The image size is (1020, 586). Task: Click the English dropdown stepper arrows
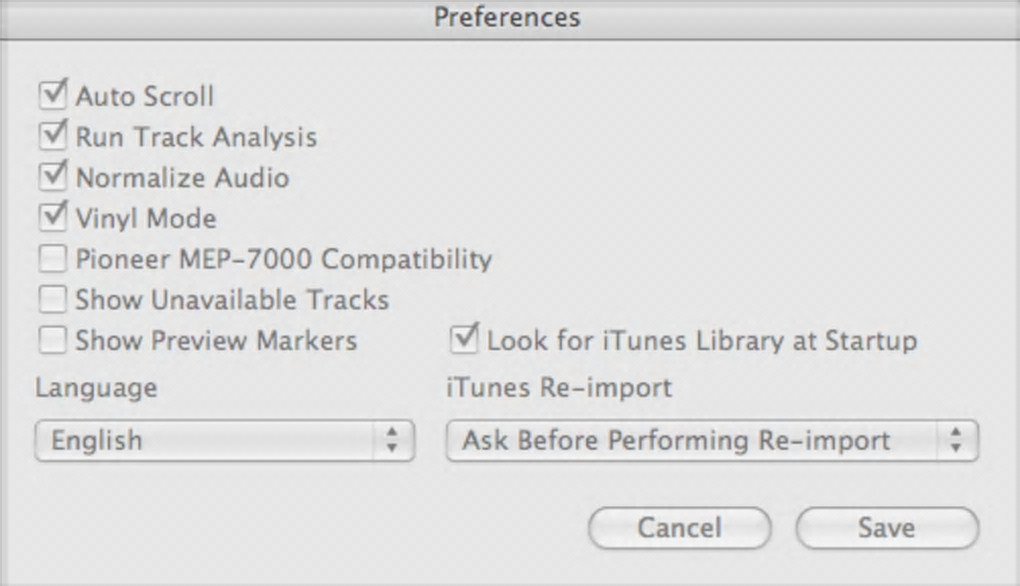click(x=392, y=441)
